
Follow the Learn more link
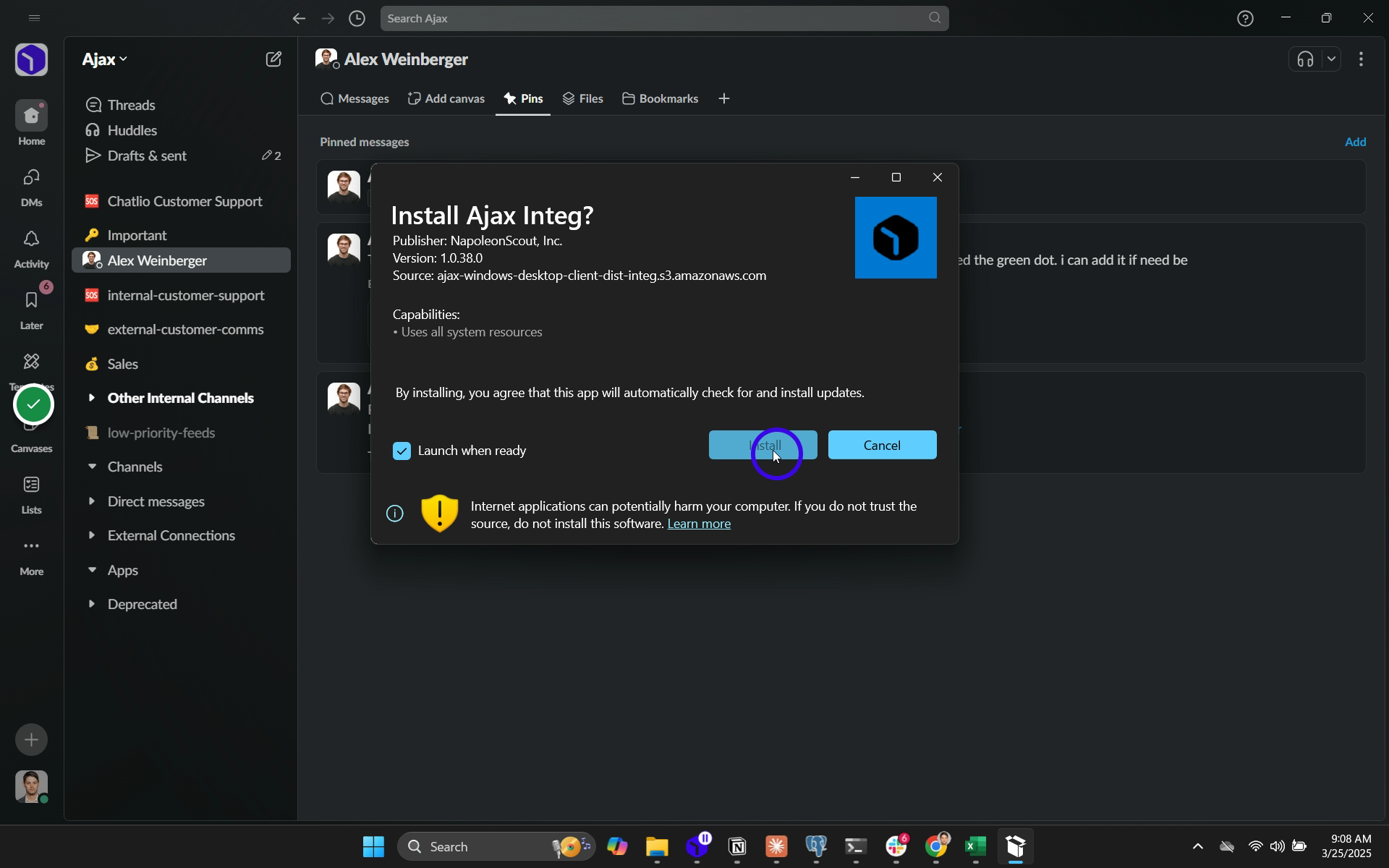699,524
